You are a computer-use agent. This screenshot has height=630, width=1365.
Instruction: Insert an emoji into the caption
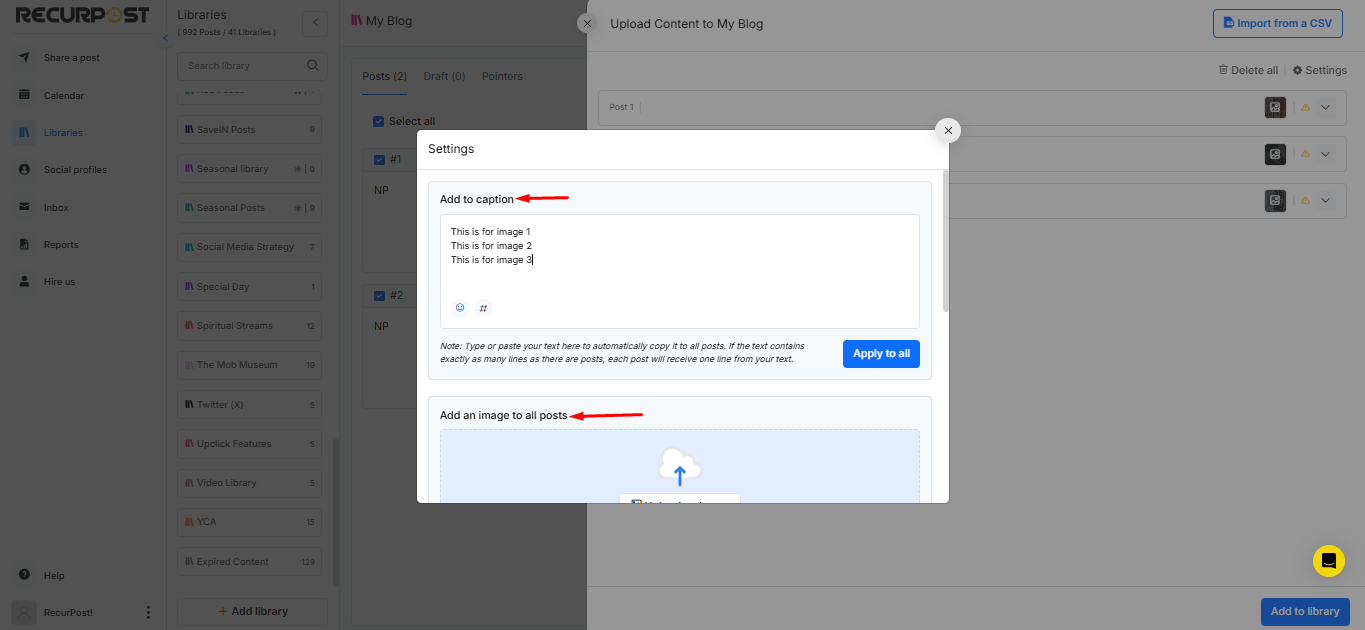[460, 308]
